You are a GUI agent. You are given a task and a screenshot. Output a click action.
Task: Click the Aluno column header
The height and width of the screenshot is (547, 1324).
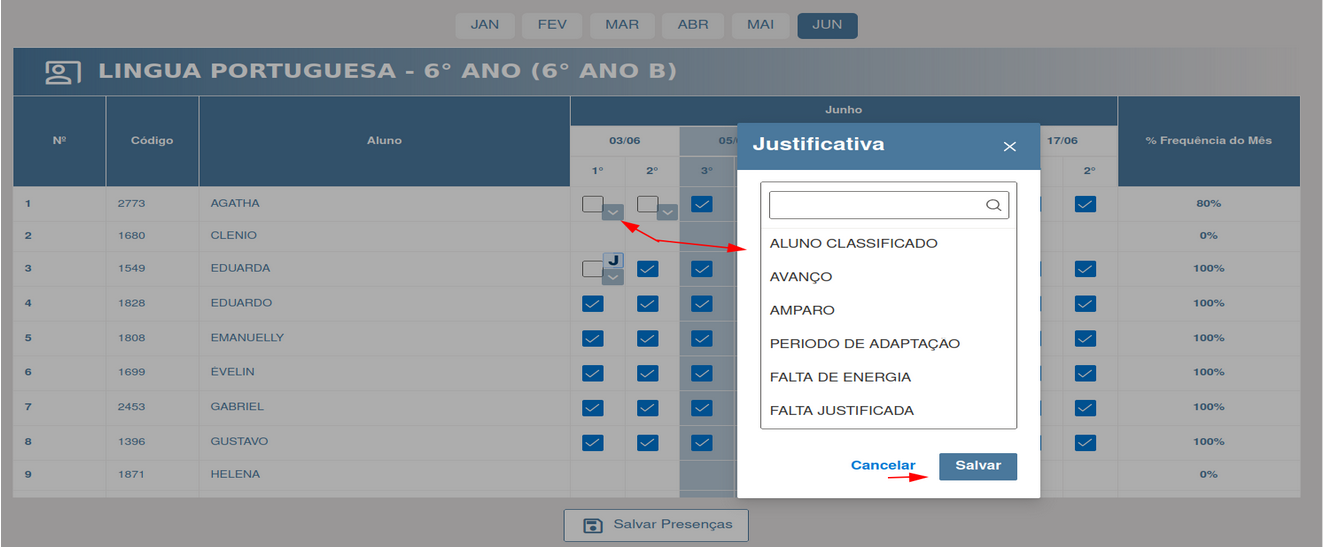pyautogui.click(x=384, y=141)
